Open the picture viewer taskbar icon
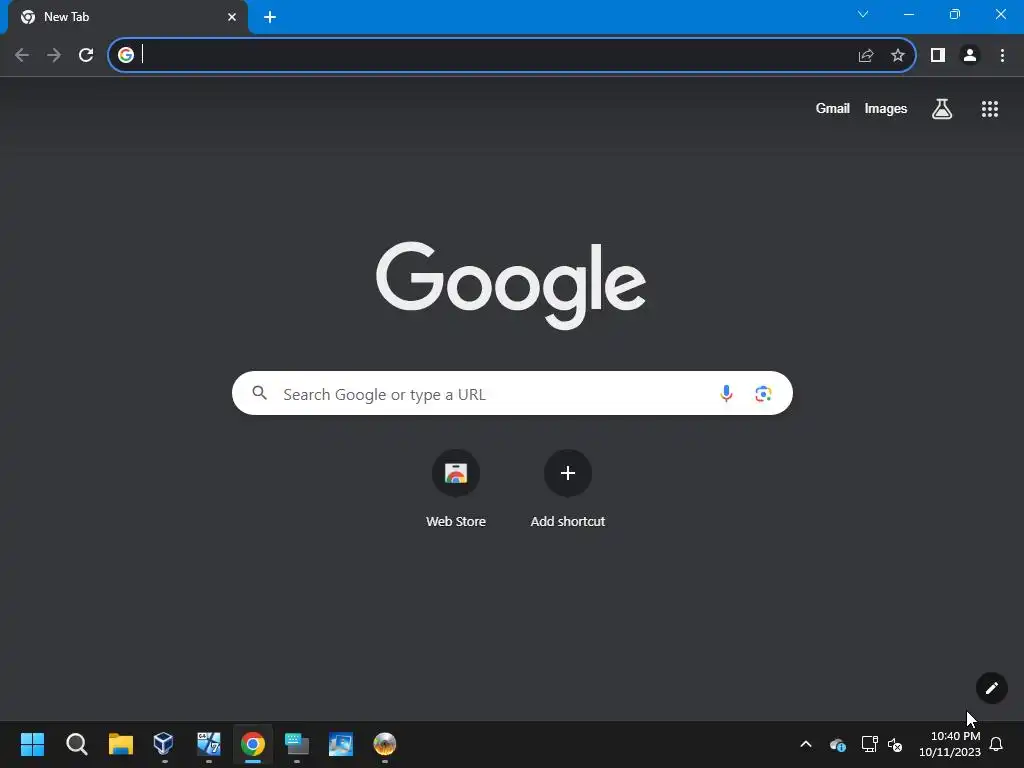This screenshot has height=768, width=1024. tap(341, 744)
